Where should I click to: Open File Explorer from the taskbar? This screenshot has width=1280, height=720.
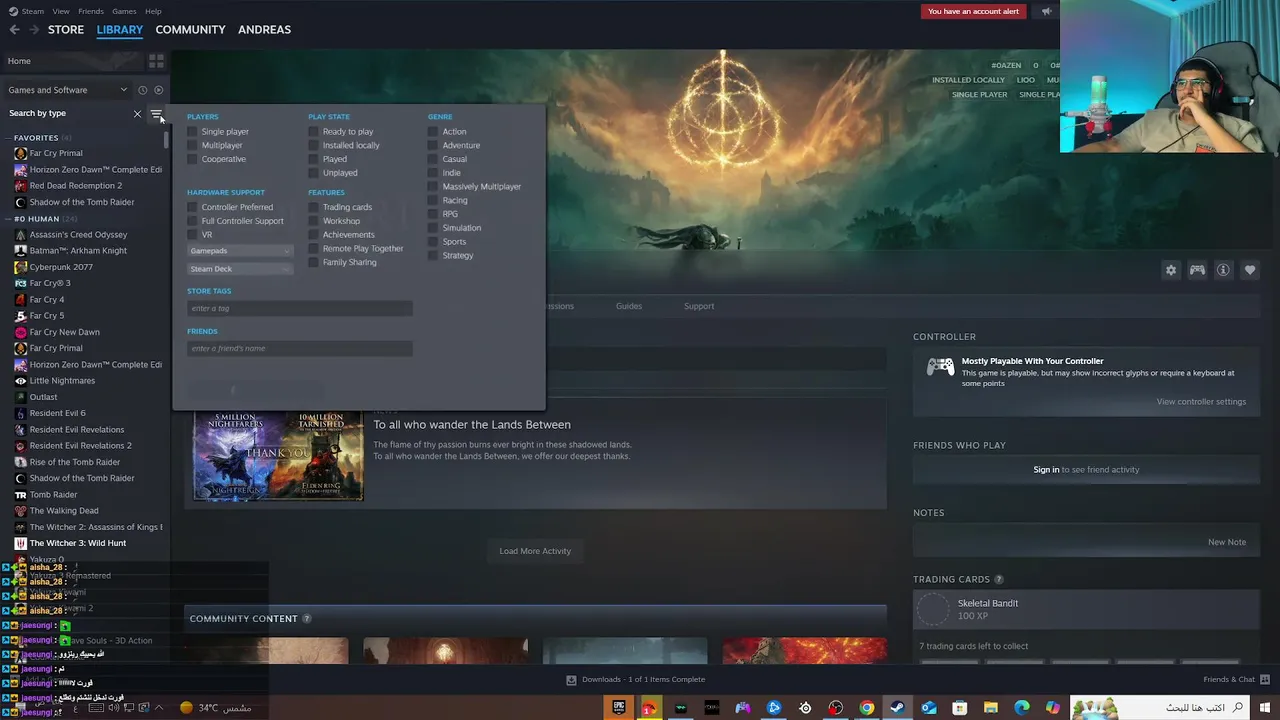[991, 708]
